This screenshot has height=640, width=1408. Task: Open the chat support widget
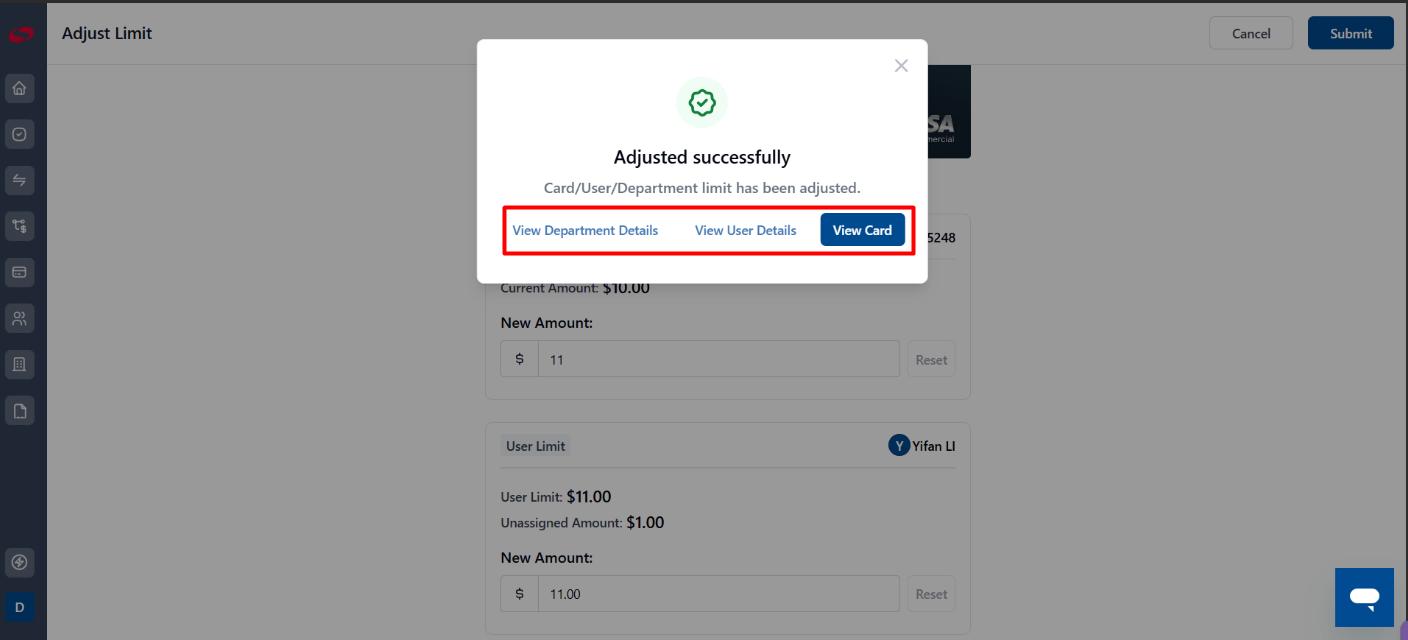pos(1364,598)
